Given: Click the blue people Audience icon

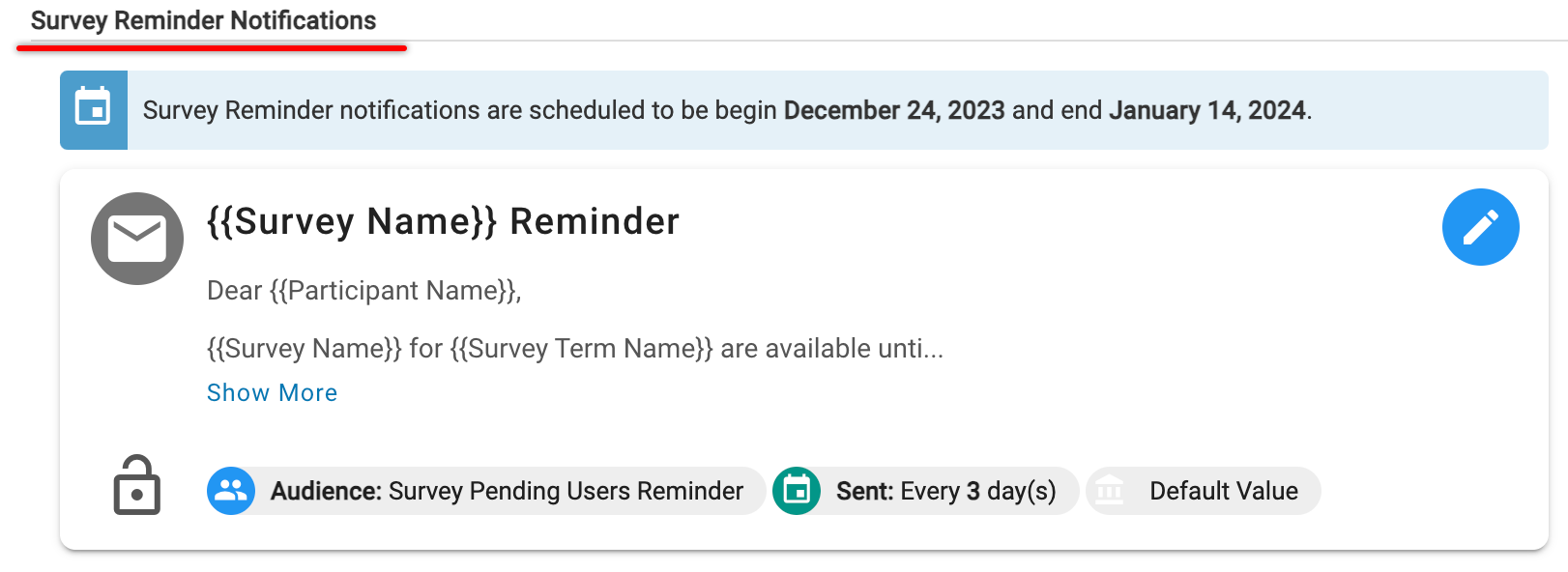Looking at the screenshot, I should coord(231,491).
